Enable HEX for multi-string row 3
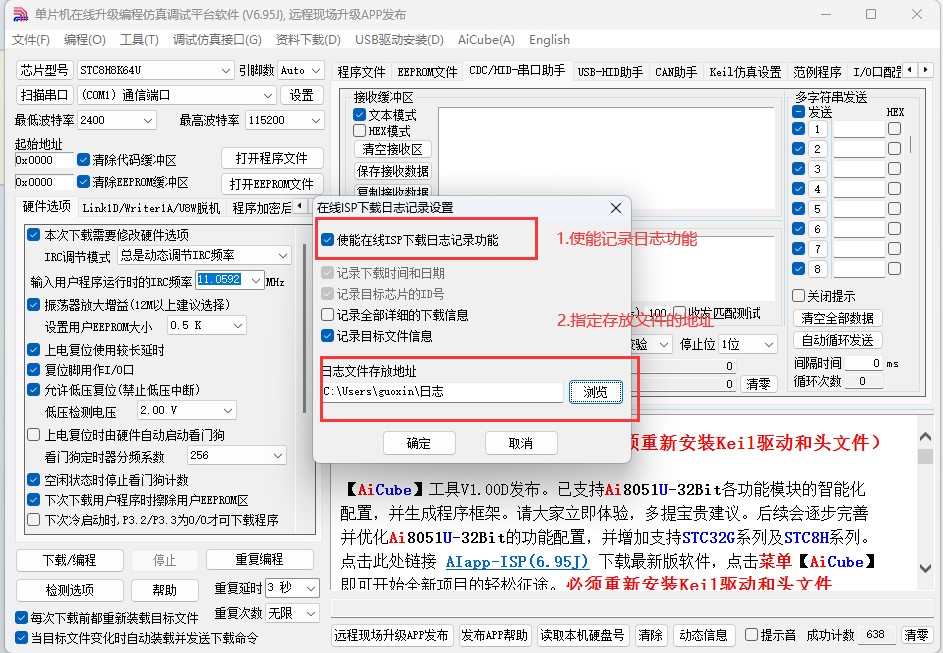 pos(894,168)
